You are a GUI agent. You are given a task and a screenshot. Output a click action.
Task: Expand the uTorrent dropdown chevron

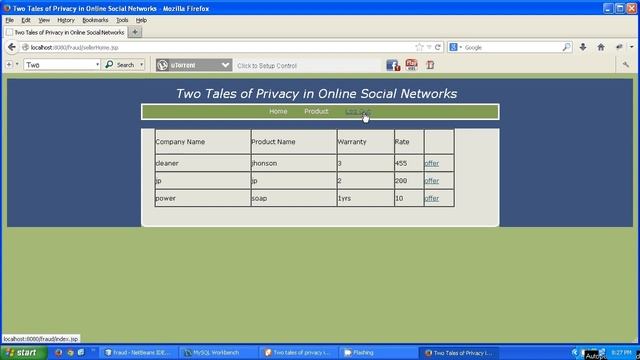click(225, 65)
